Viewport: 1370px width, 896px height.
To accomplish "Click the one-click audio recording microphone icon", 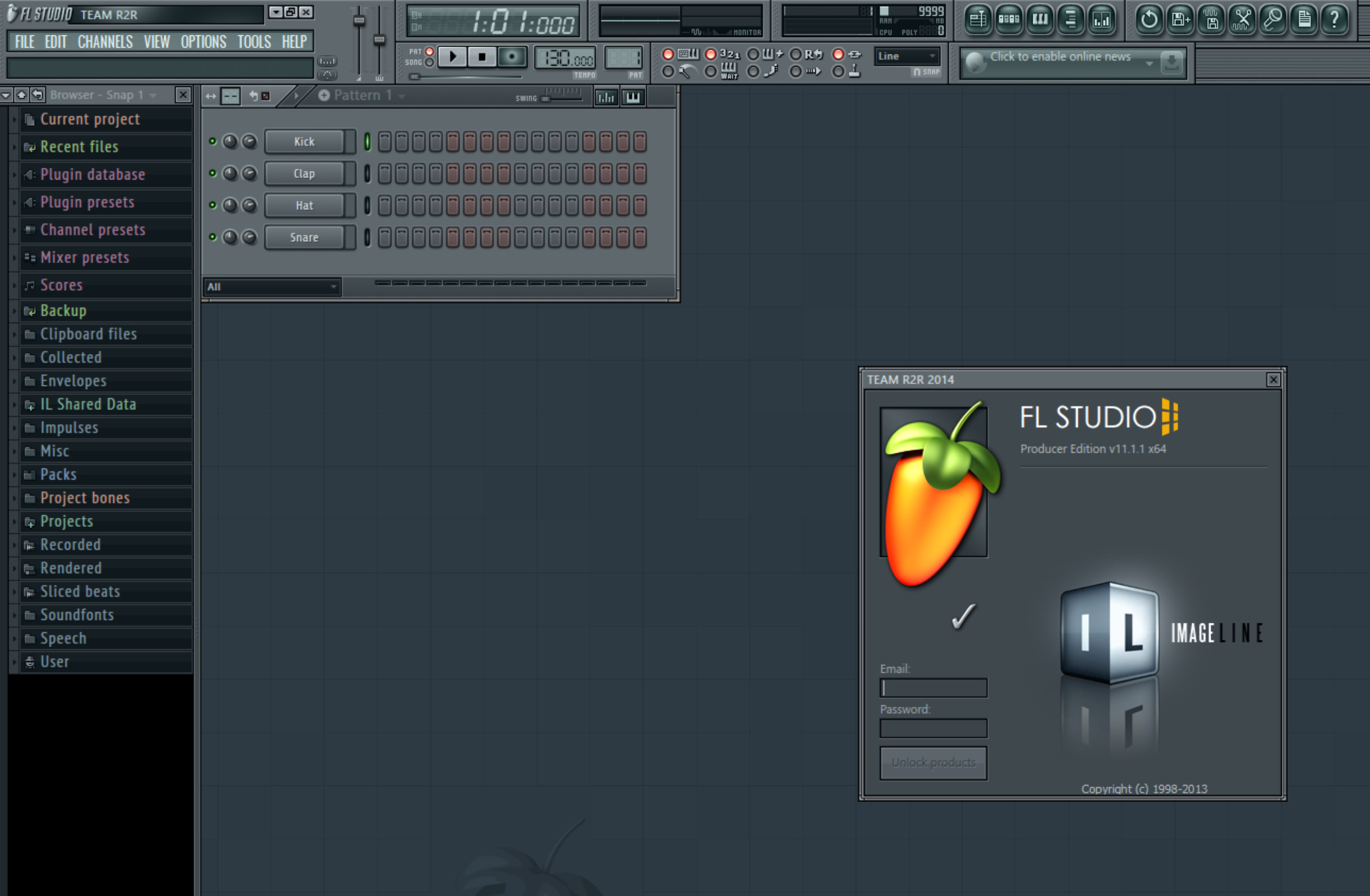I will point(1274,19).
